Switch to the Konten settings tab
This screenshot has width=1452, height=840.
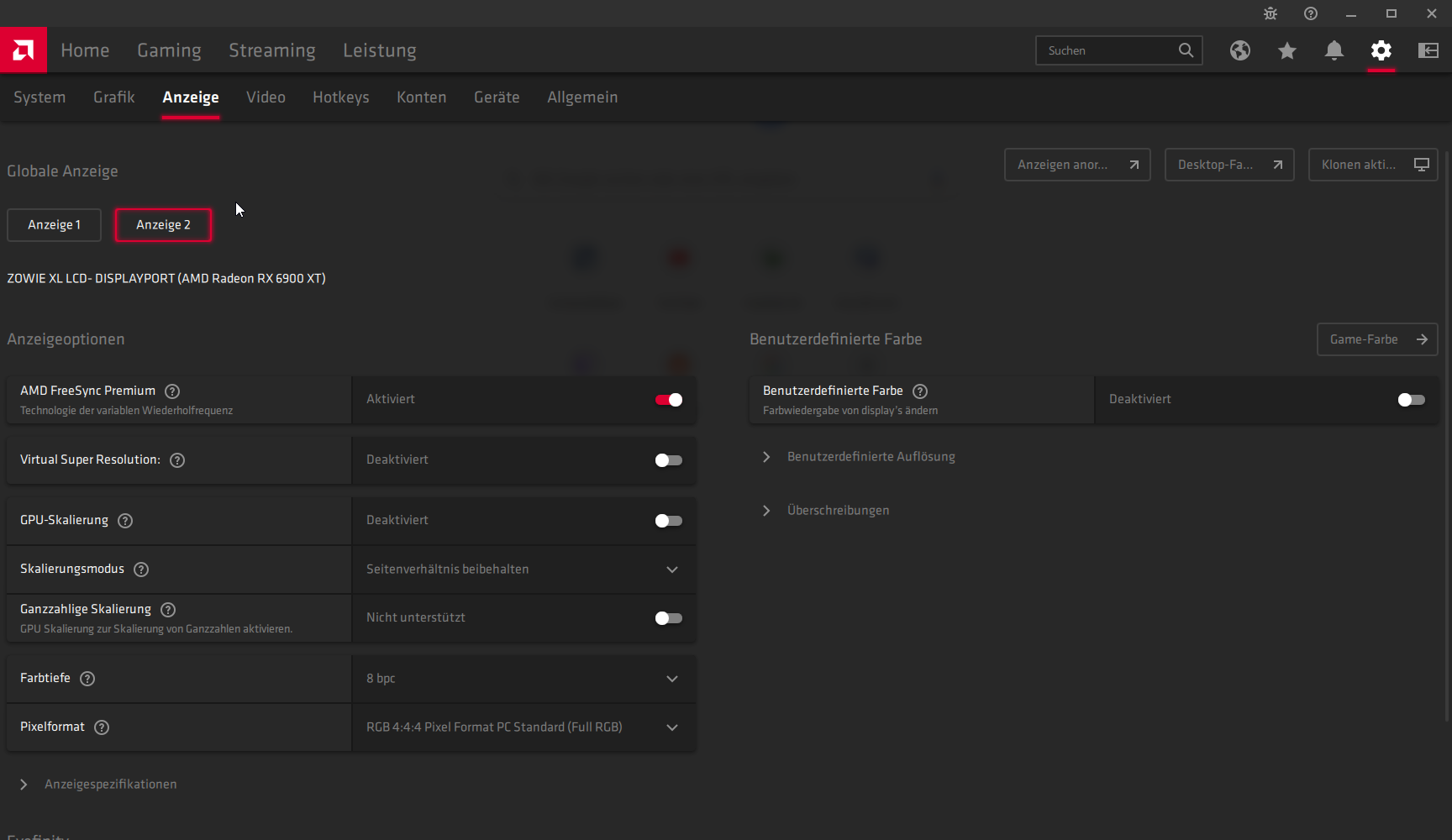pos(422,97)
